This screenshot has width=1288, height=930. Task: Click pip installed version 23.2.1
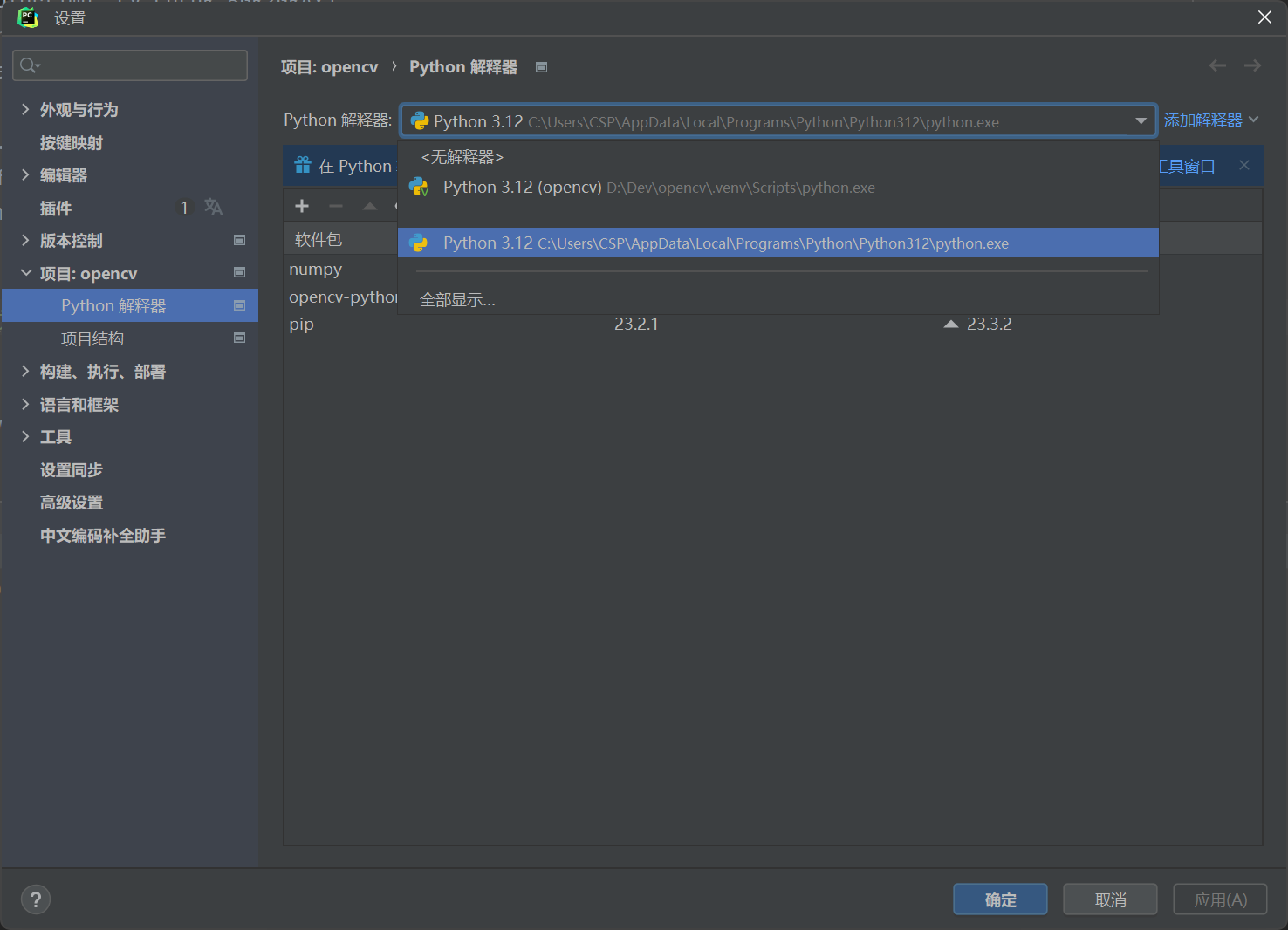[x=636, y=324]
